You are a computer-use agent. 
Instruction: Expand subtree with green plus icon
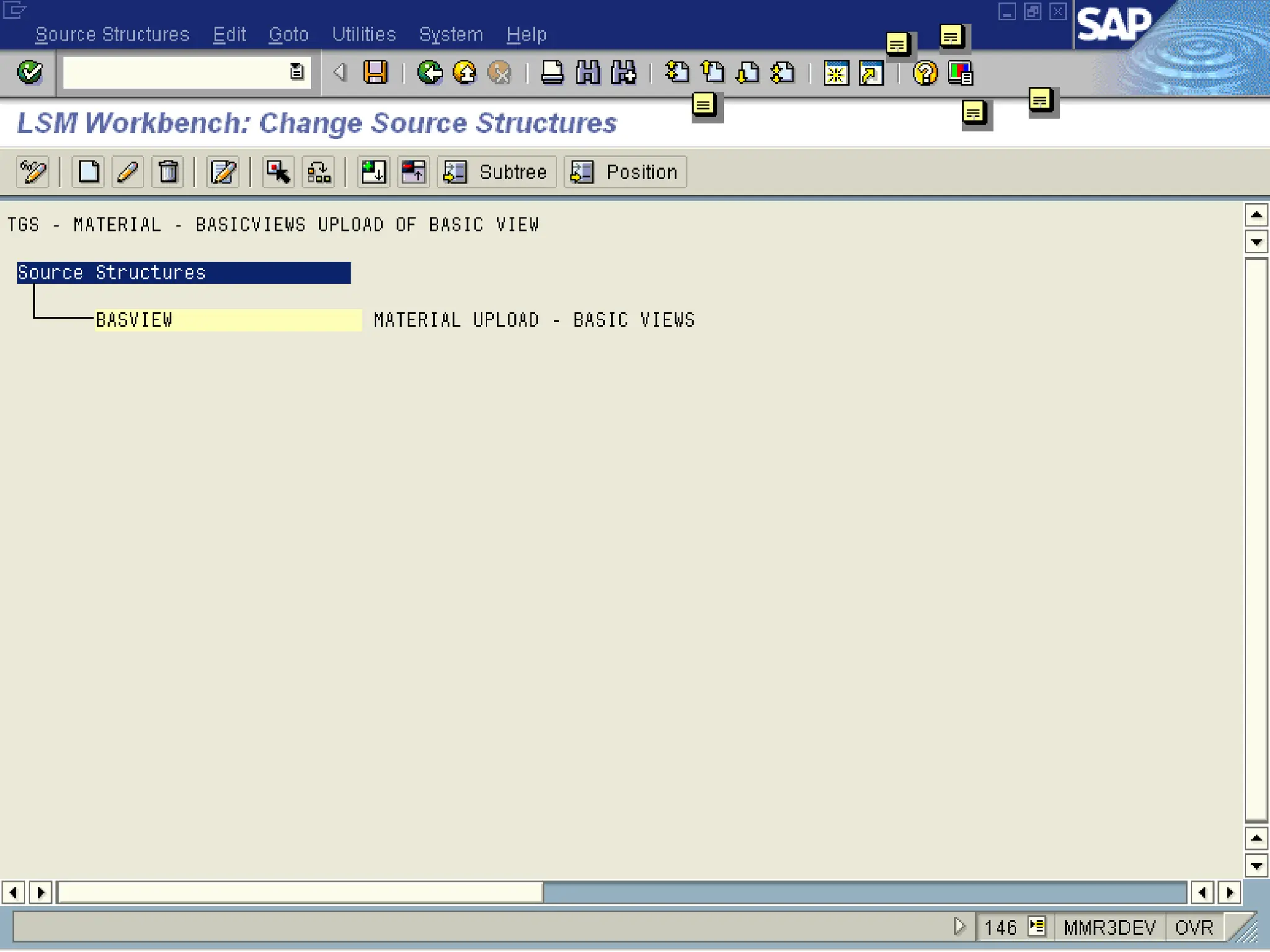tap(373, 172)
